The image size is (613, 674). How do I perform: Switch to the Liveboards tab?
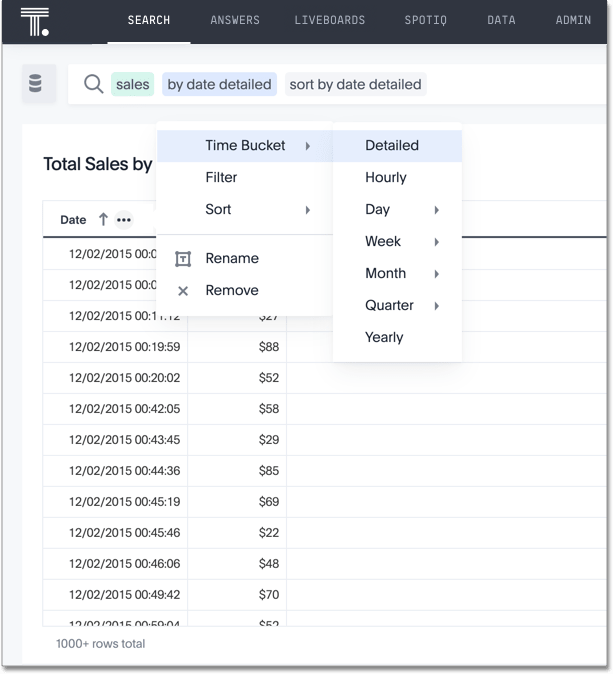pyautogui.click(x=329, y=20)
